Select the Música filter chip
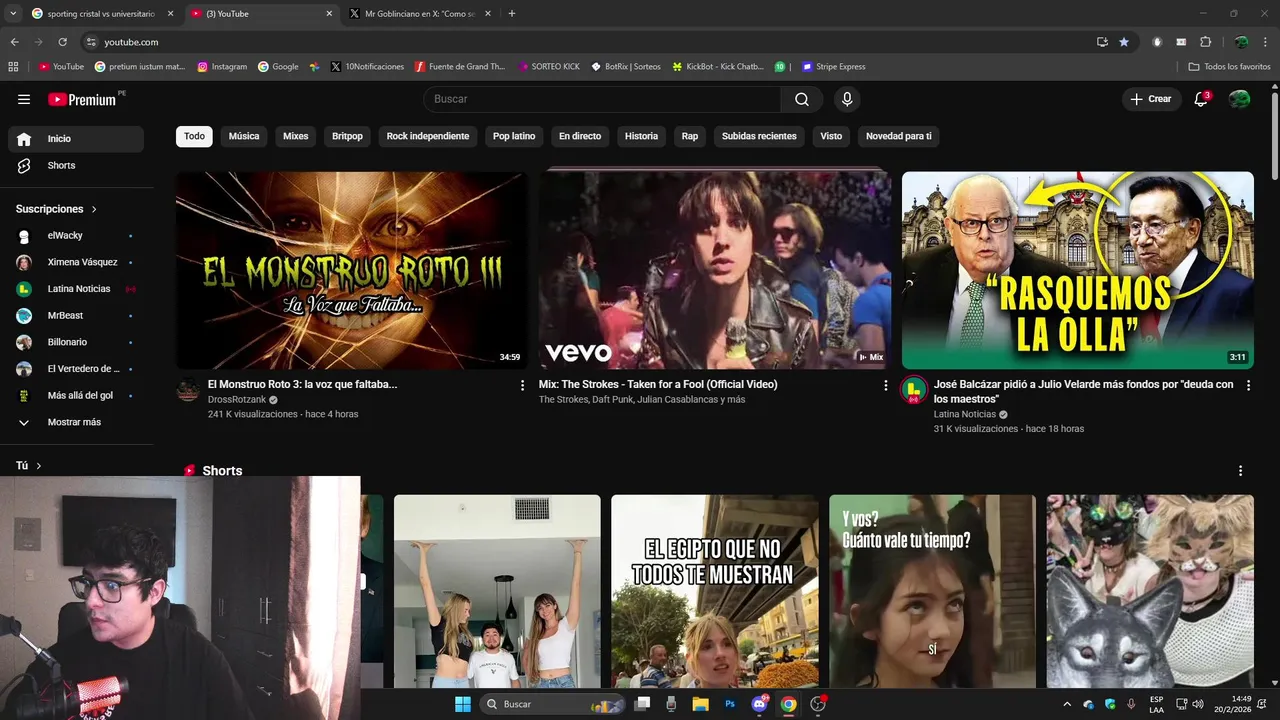This screenshot has height=720, width=1280. [x=244, y=136]
